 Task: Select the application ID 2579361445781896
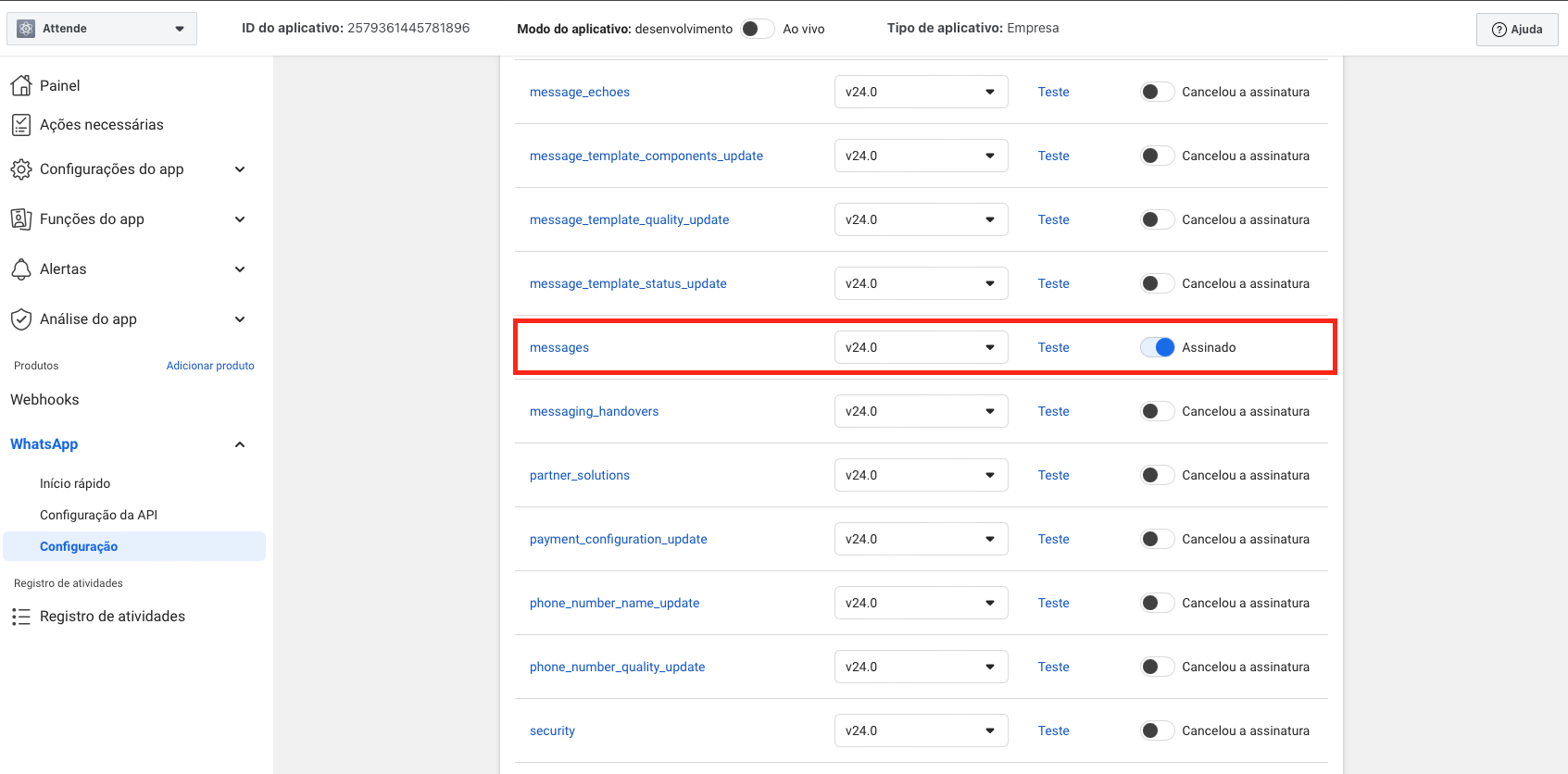408,28
